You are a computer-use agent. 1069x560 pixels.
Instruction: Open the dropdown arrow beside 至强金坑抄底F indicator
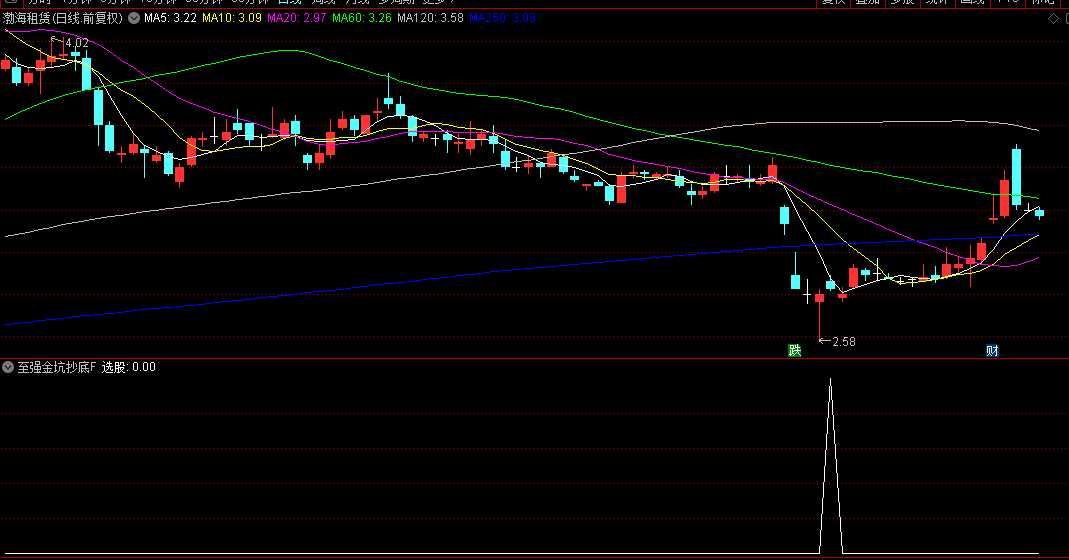point(8,367)
